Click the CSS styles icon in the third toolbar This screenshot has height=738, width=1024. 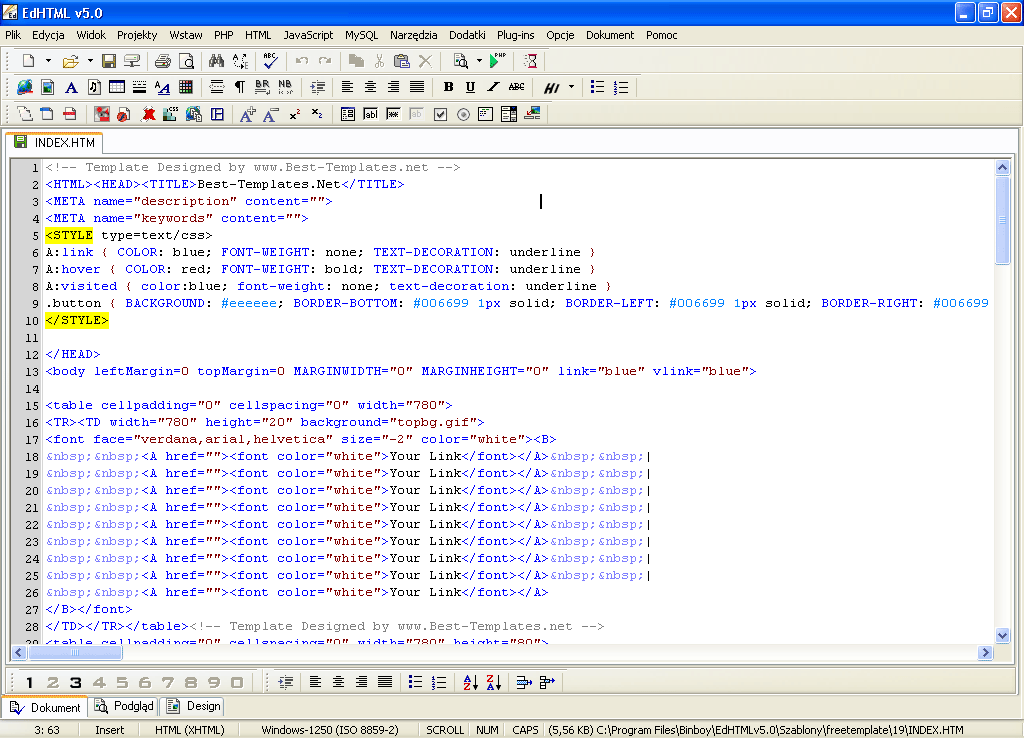(170, 114)
